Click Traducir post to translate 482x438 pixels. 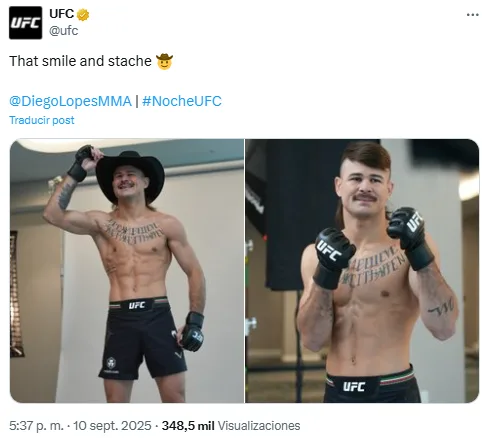(x=42, y=120)
